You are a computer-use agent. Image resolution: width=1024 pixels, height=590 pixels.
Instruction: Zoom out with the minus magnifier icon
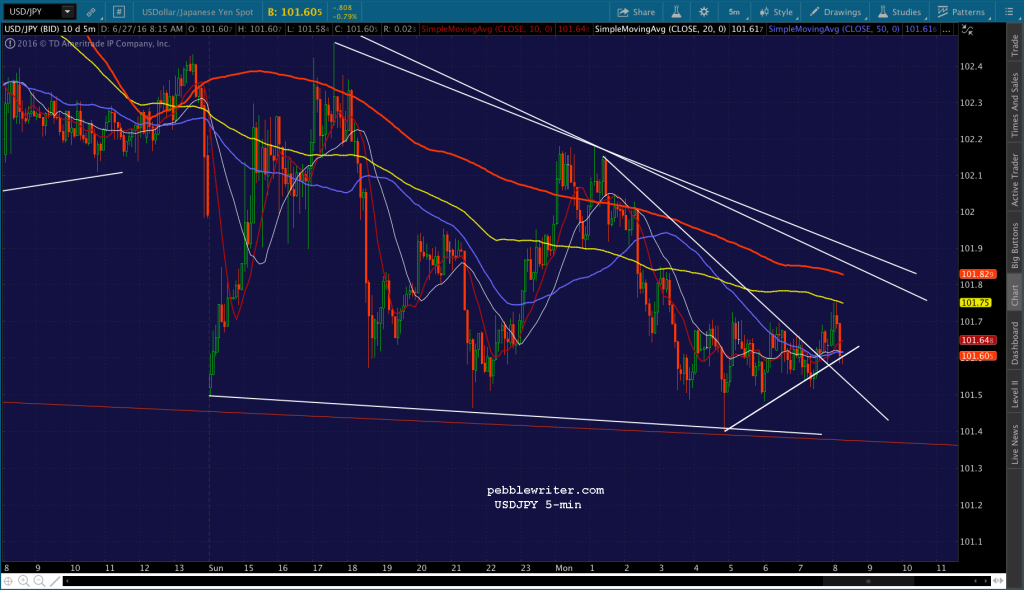(x=39, y=581)
